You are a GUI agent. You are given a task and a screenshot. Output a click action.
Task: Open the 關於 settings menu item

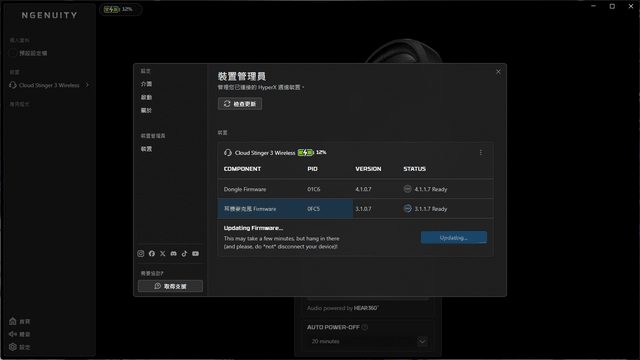pos(147,110)
